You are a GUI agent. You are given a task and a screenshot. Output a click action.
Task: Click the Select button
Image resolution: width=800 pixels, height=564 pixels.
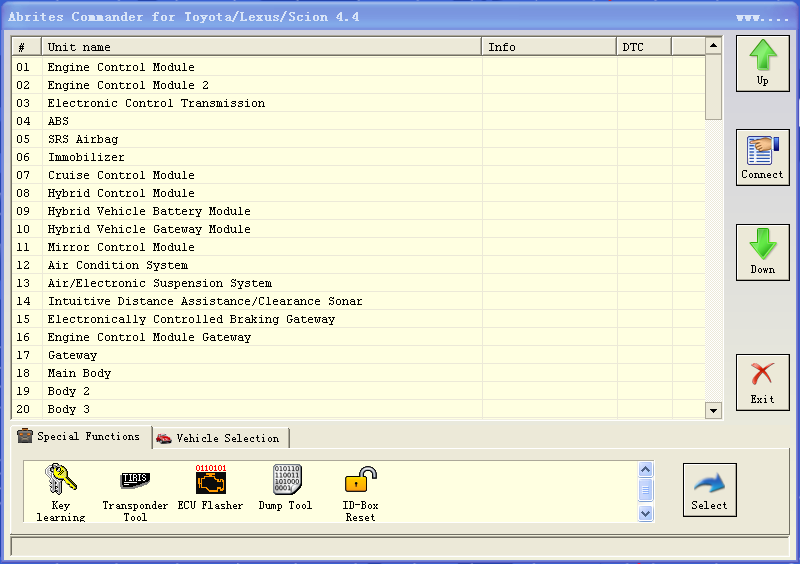point(710,490)
